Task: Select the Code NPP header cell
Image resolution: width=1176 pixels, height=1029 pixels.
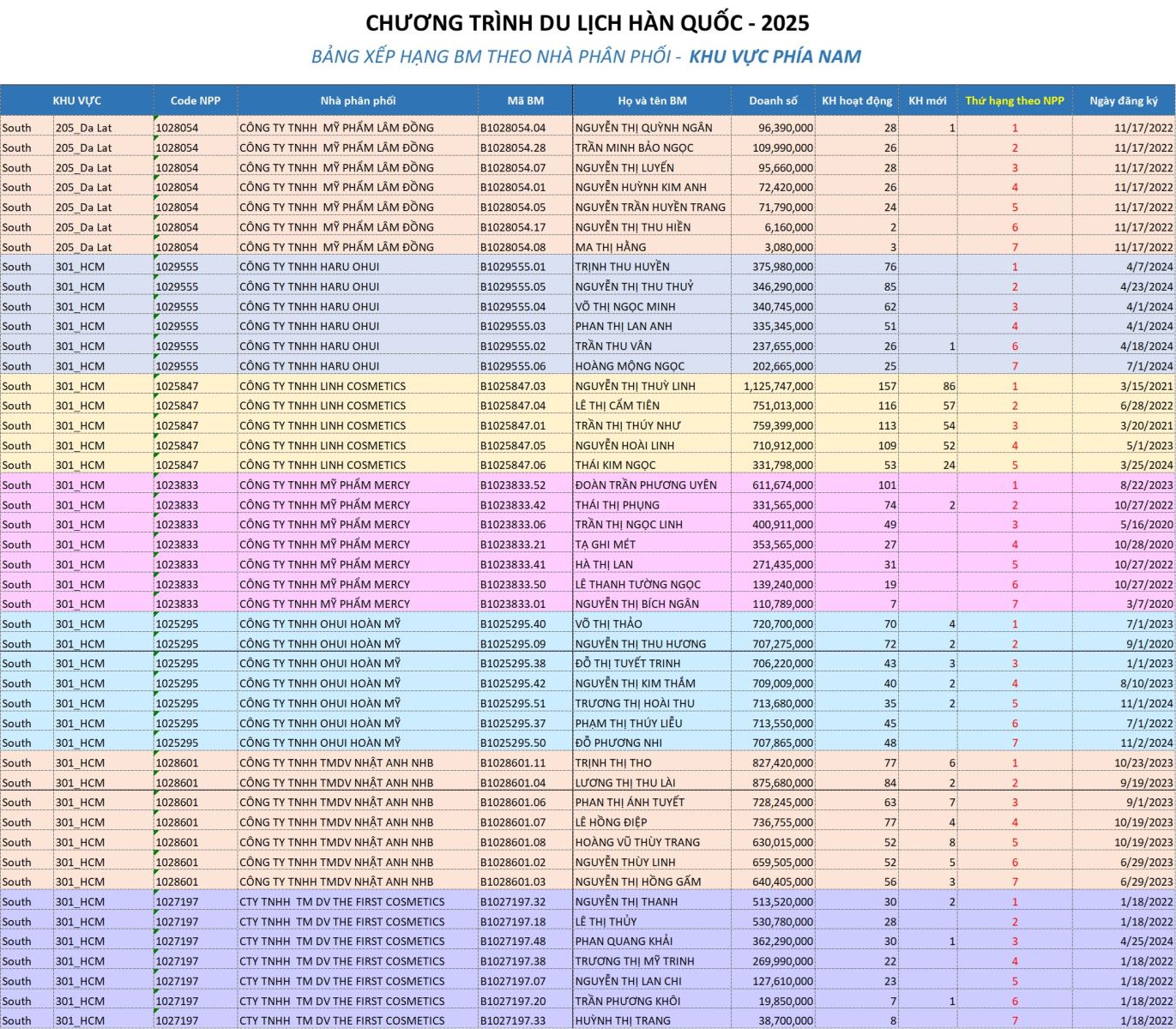Action: coord(196,100)
